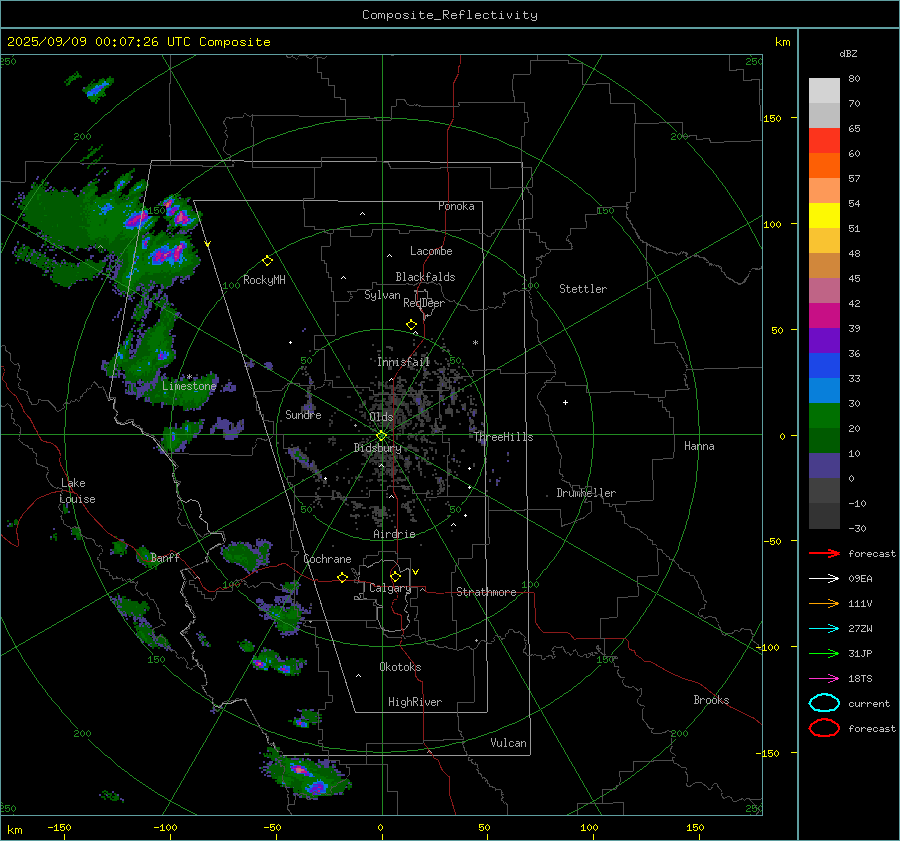Click the green 31JP arrow legend icon
900x841 pixels.
click(824, 653)
